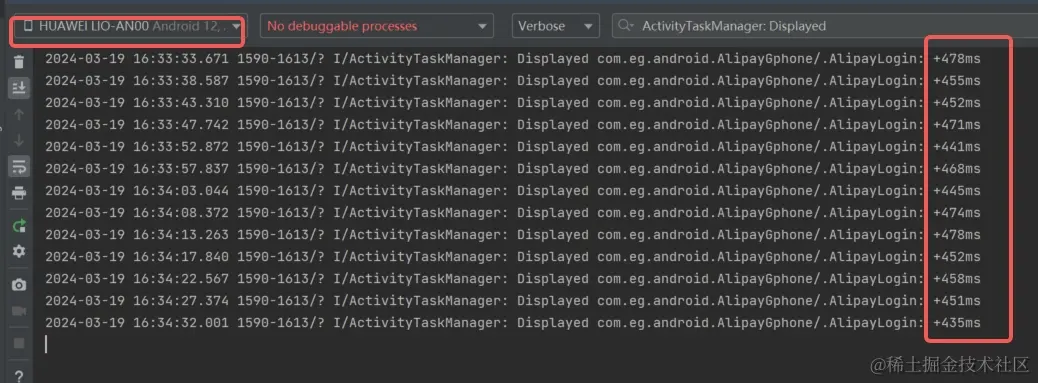Expand the No debuggable processes dropdown
1038x383 pixels.
376,26
